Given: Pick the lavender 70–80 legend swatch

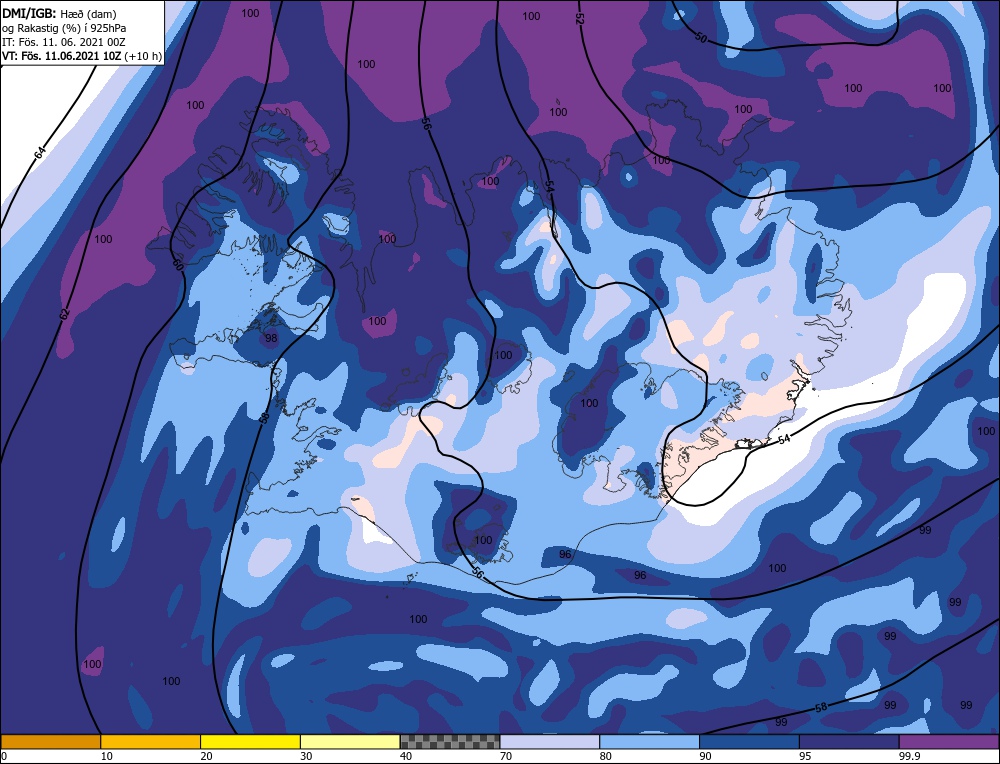Looking at the screenshot, I should 550,742.
